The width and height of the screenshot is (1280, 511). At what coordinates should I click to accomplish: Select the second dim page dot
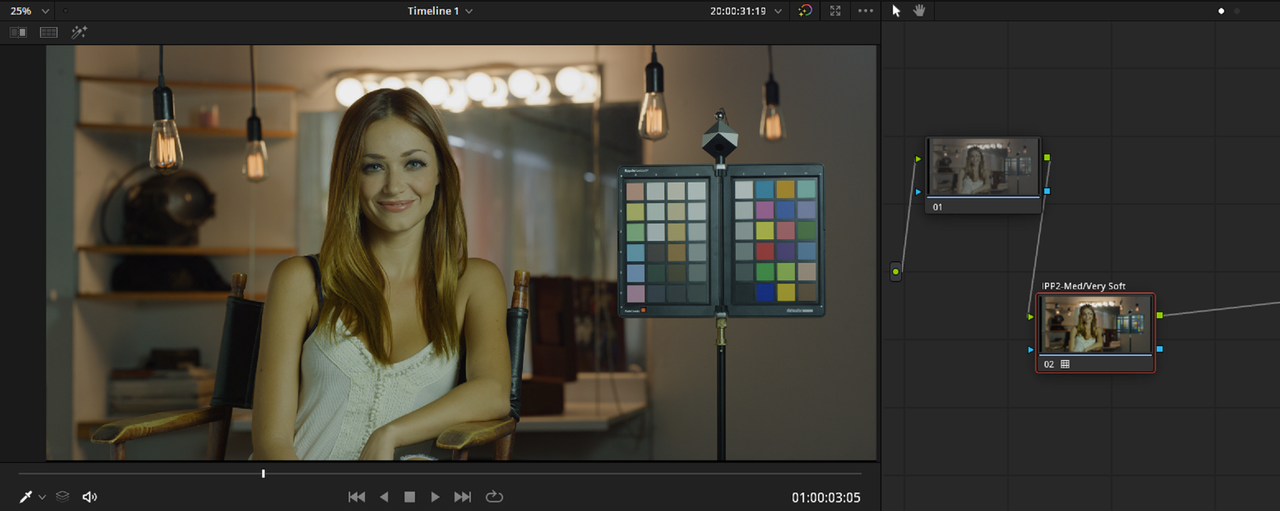1237,11
